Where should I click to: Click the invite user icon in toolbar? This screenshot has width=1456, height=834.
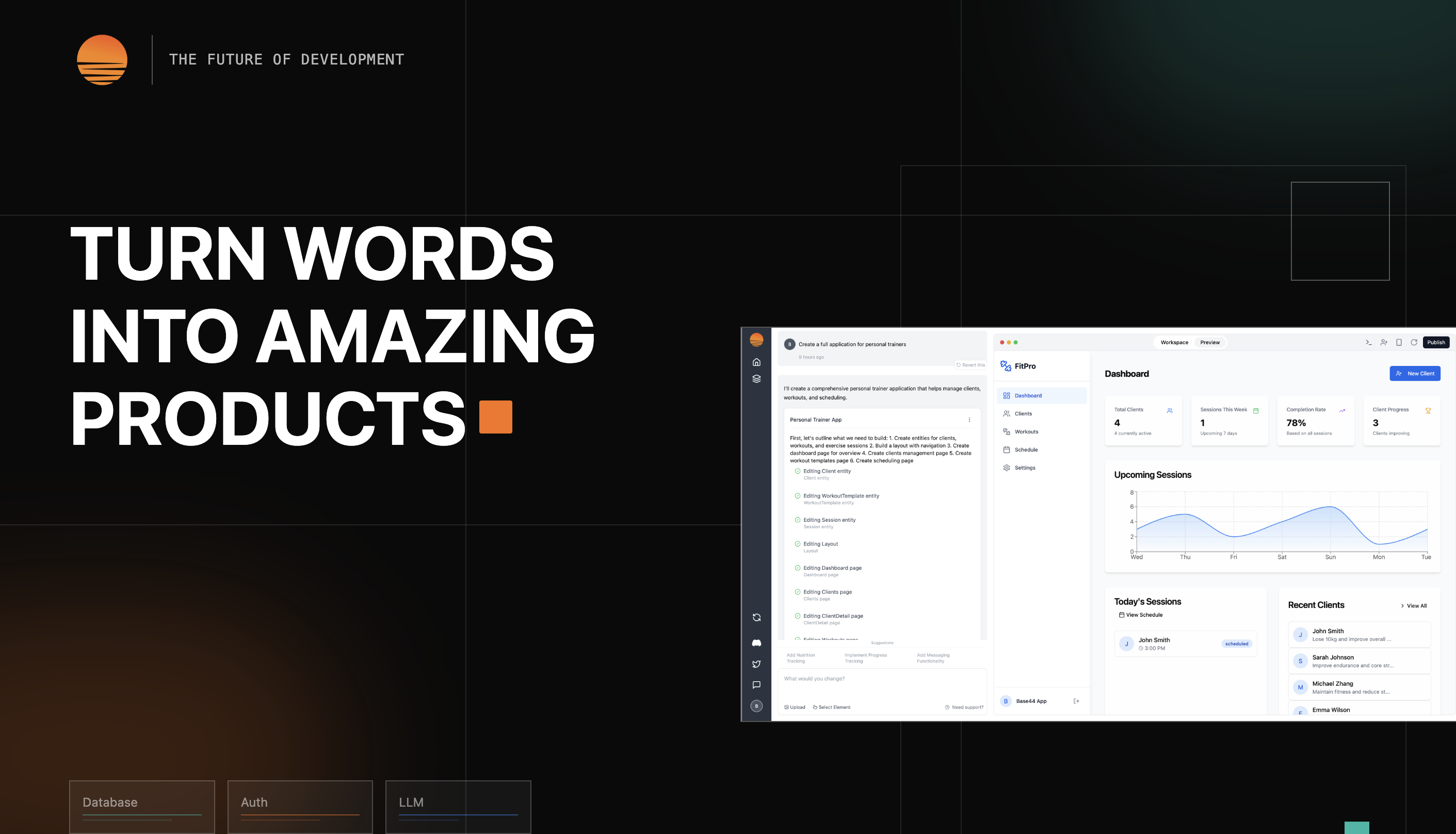(1383, 343)
